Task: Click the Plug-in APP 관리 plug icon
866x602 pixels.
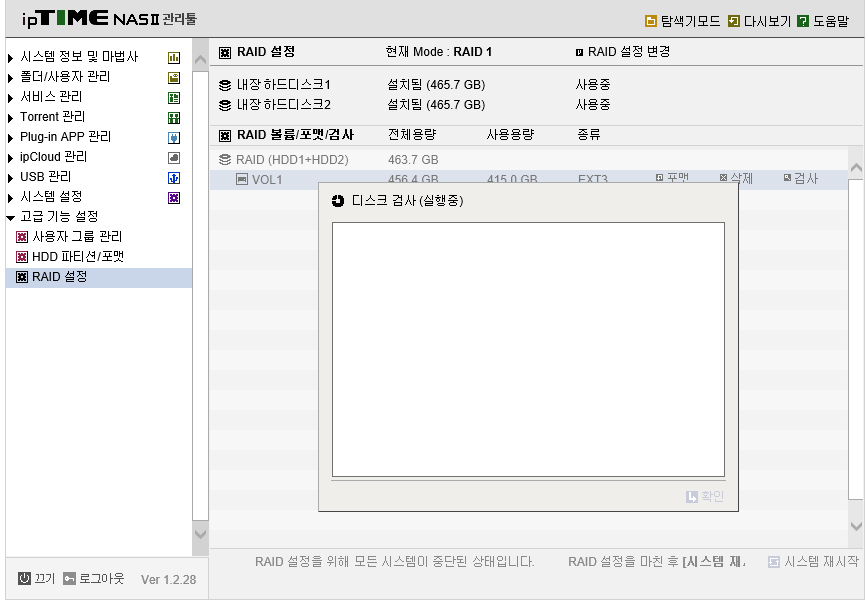Action: [x=174, y=138]
